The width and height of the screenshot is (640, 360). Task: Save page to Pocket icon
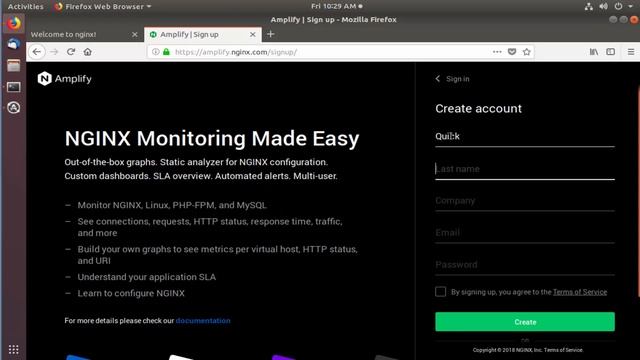pyautogui.click(x=512, y=52)
